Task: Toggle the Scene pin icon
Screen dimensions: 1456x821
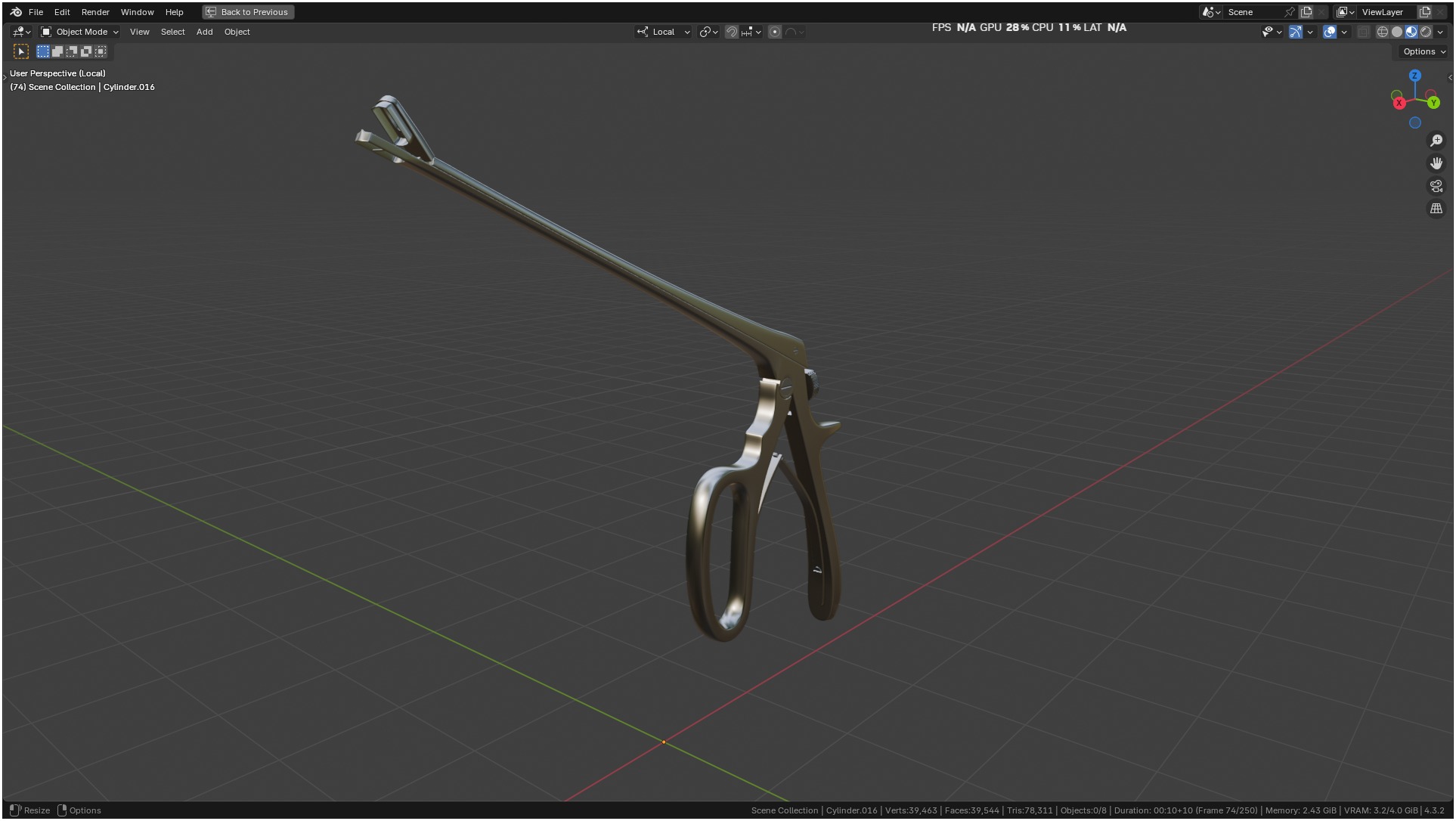Action: [1290, 12]
